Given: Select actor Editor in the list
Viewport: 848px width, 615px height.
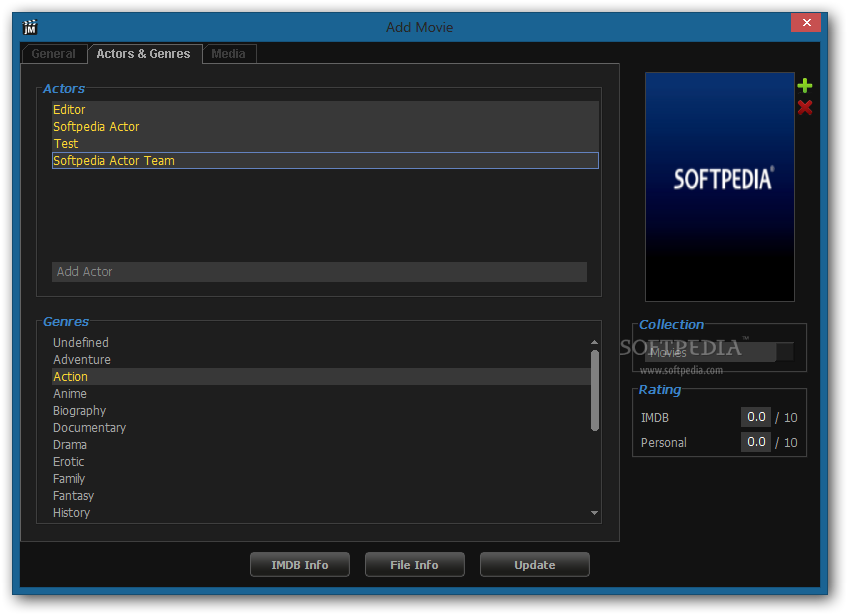Looking at the screenshot, I should (325, 110).
